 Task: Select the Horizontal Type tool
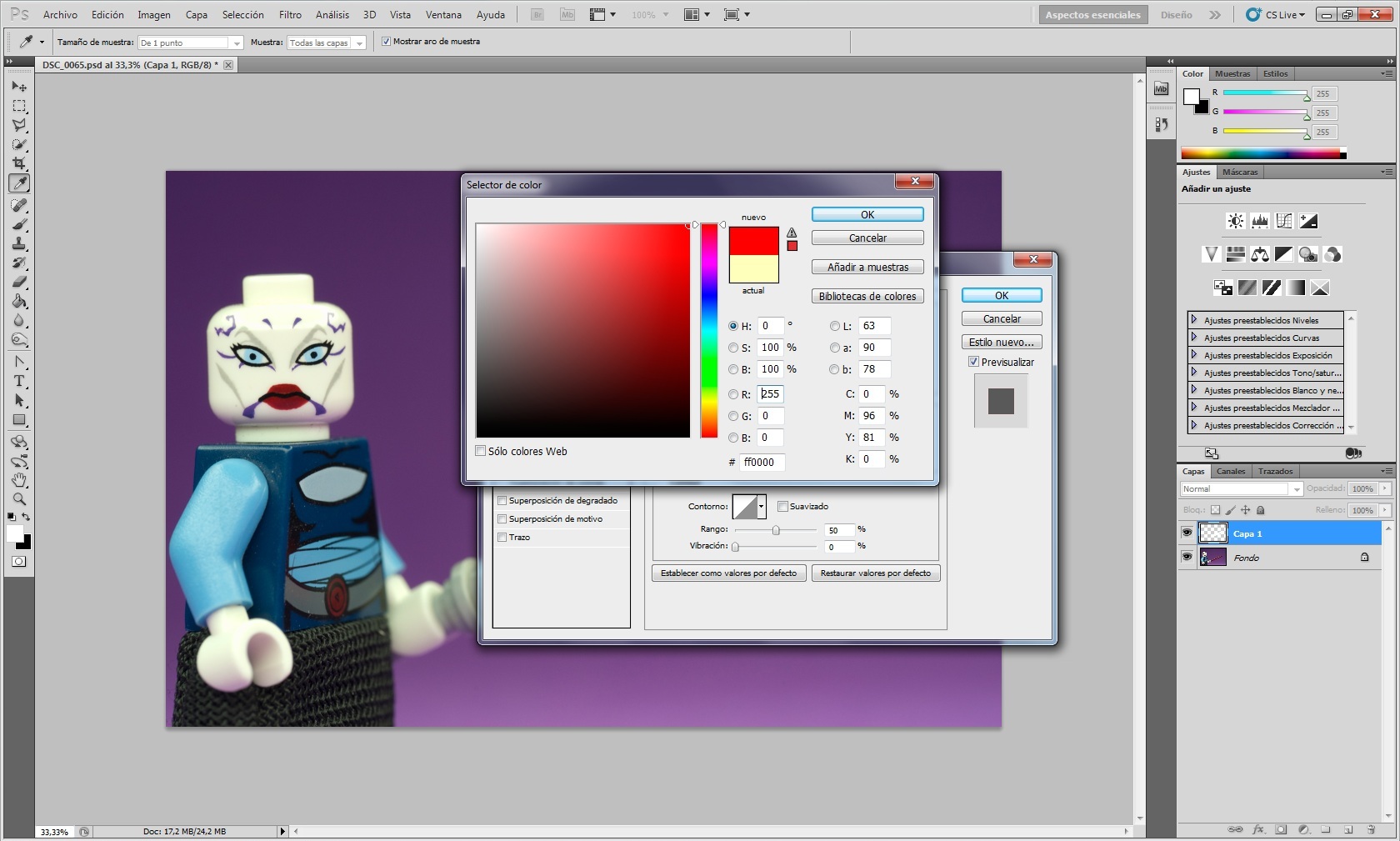point(19,381)
